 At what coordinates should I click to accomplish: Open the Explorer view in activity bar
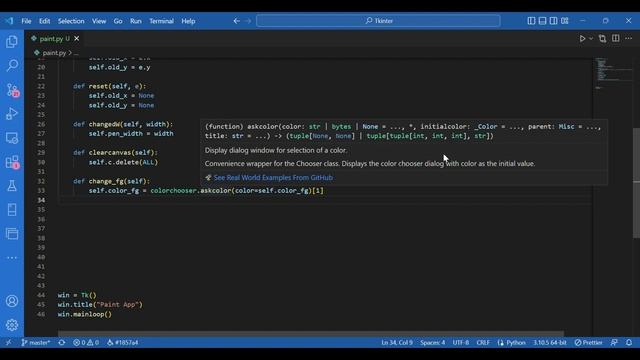(12, 42)
